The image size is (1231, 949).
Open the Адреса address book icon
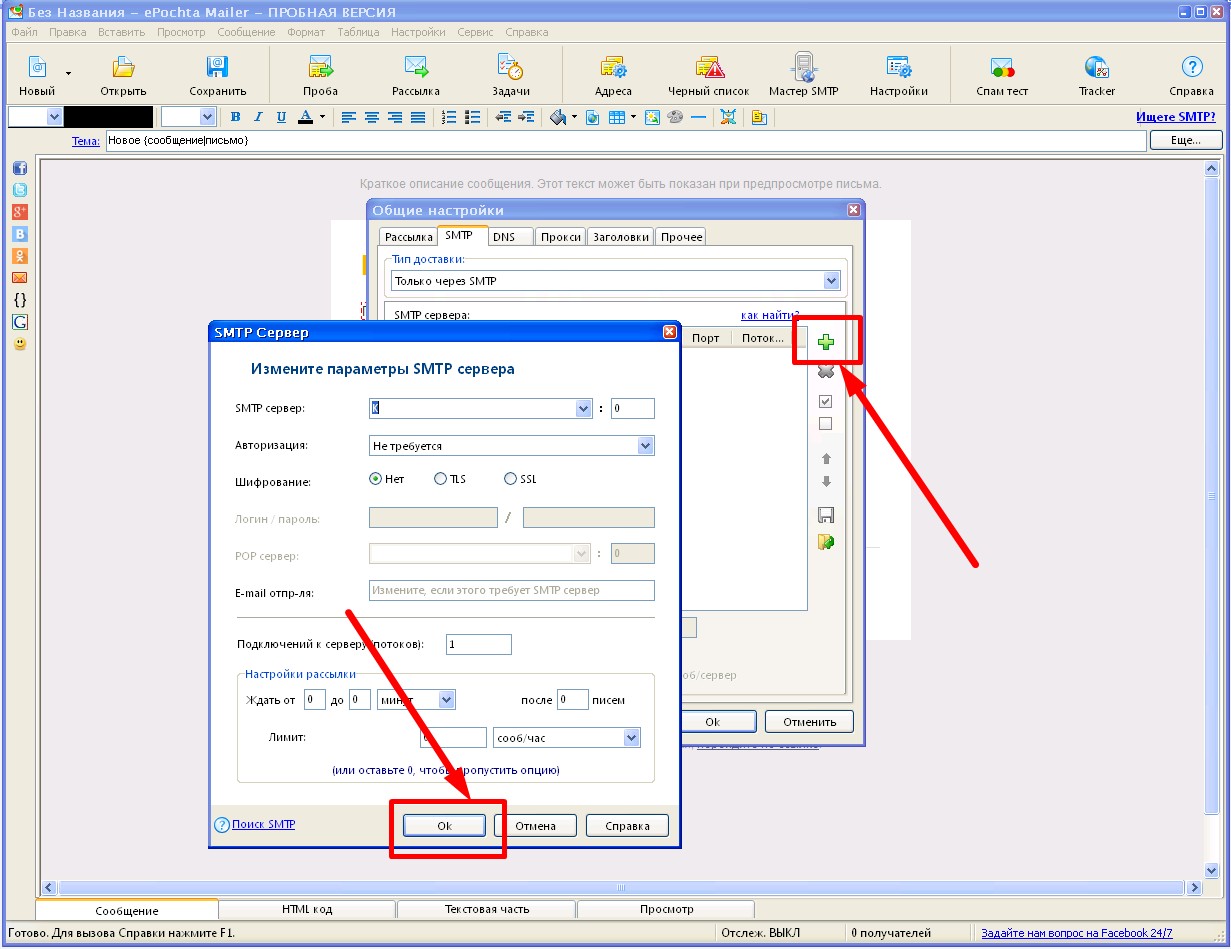[613, 67]
